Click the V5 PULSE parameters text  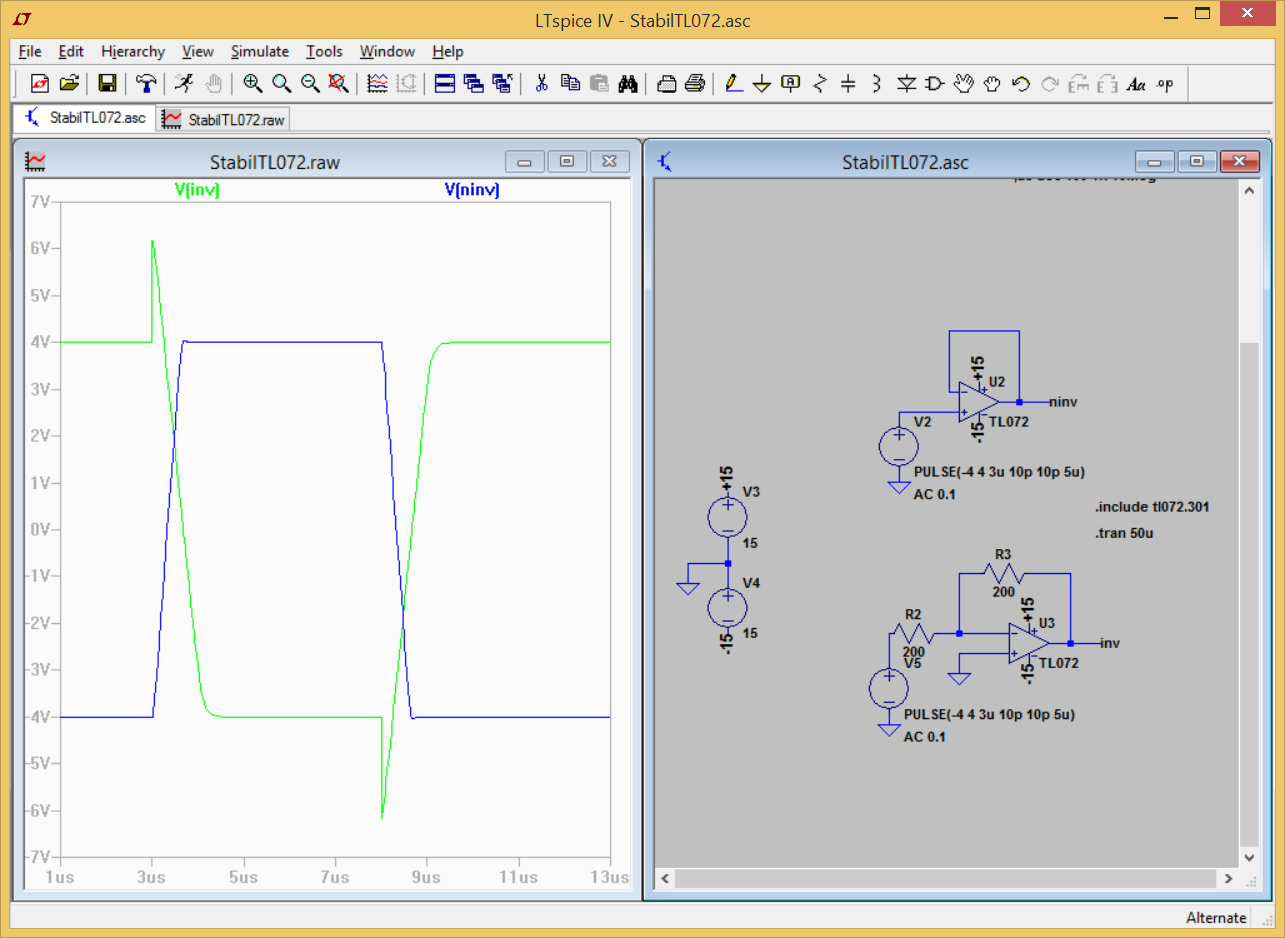(x=990, y=715)
